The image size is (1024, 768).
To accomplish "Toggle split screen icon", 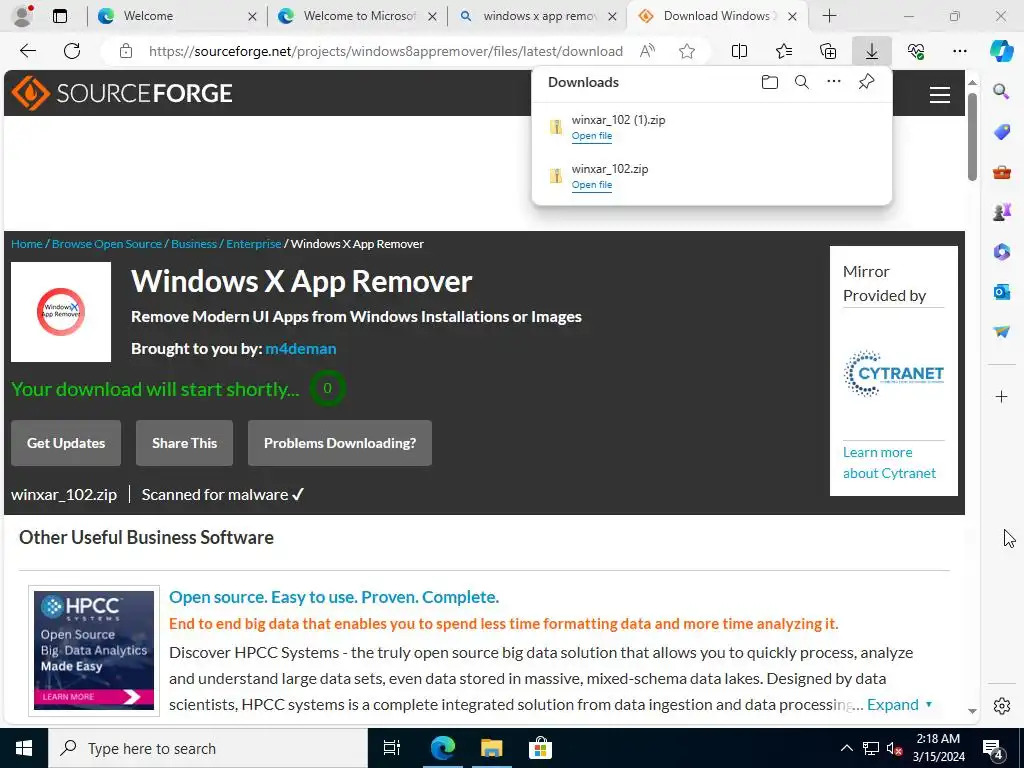I will coord(739,51).
